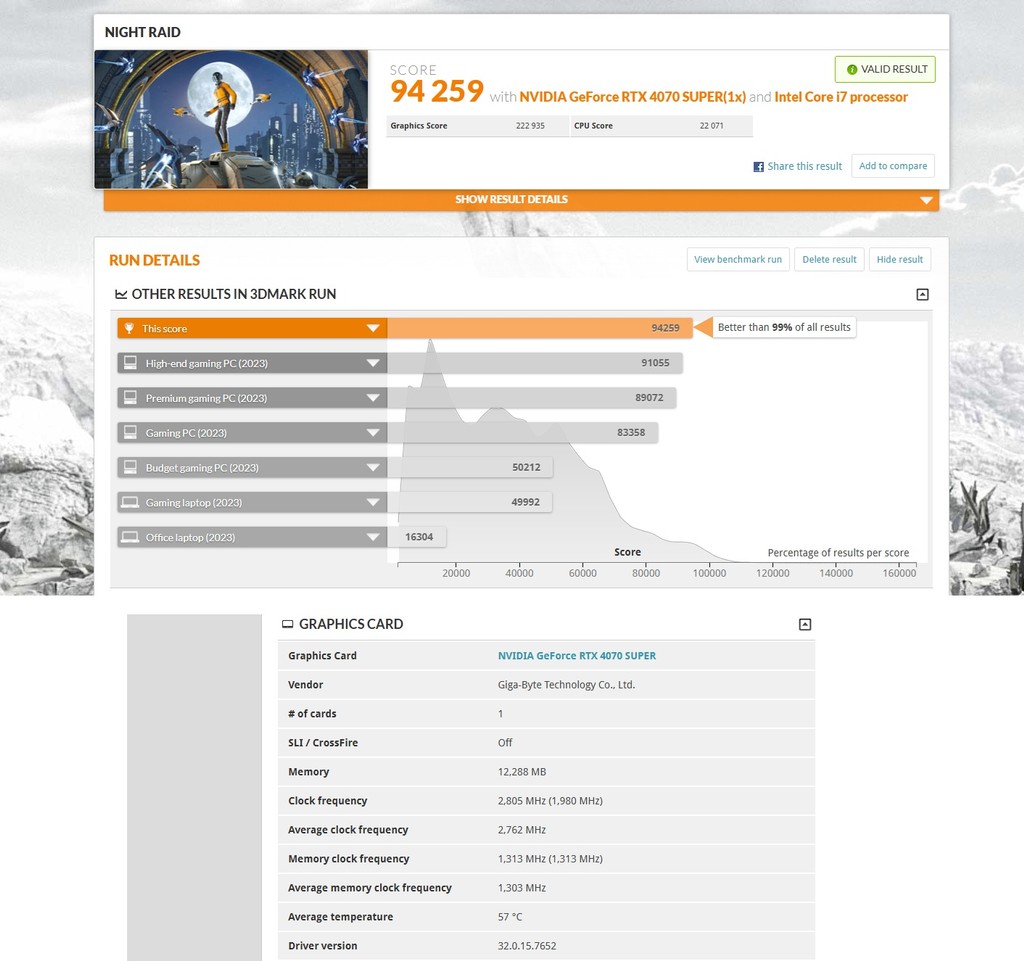The width and height of the screenshot is (1024, 961).
Task: Click Hide result button
Action: click(x=900, y=259)
